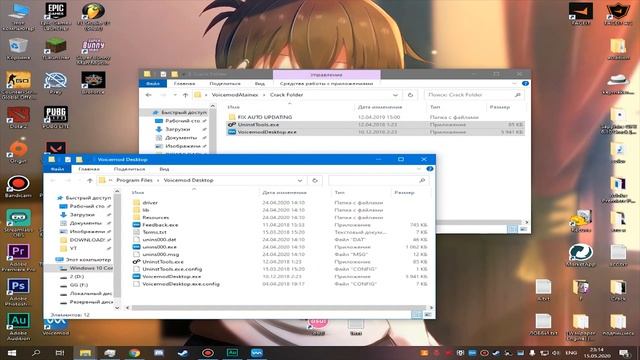Open address history dropdown in Voicemod Desktop window
Screen dimensions: 640x360
point(300,180)
